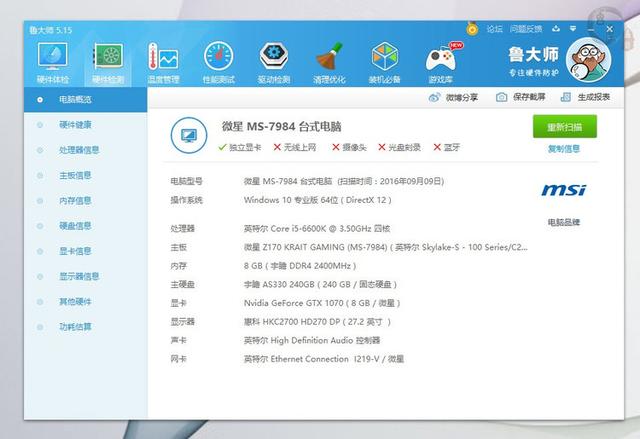The image size is (640, 439).
Task: Go to 功耗估算 power estimate
Action: pyautogui.click(x=75, y=327)
